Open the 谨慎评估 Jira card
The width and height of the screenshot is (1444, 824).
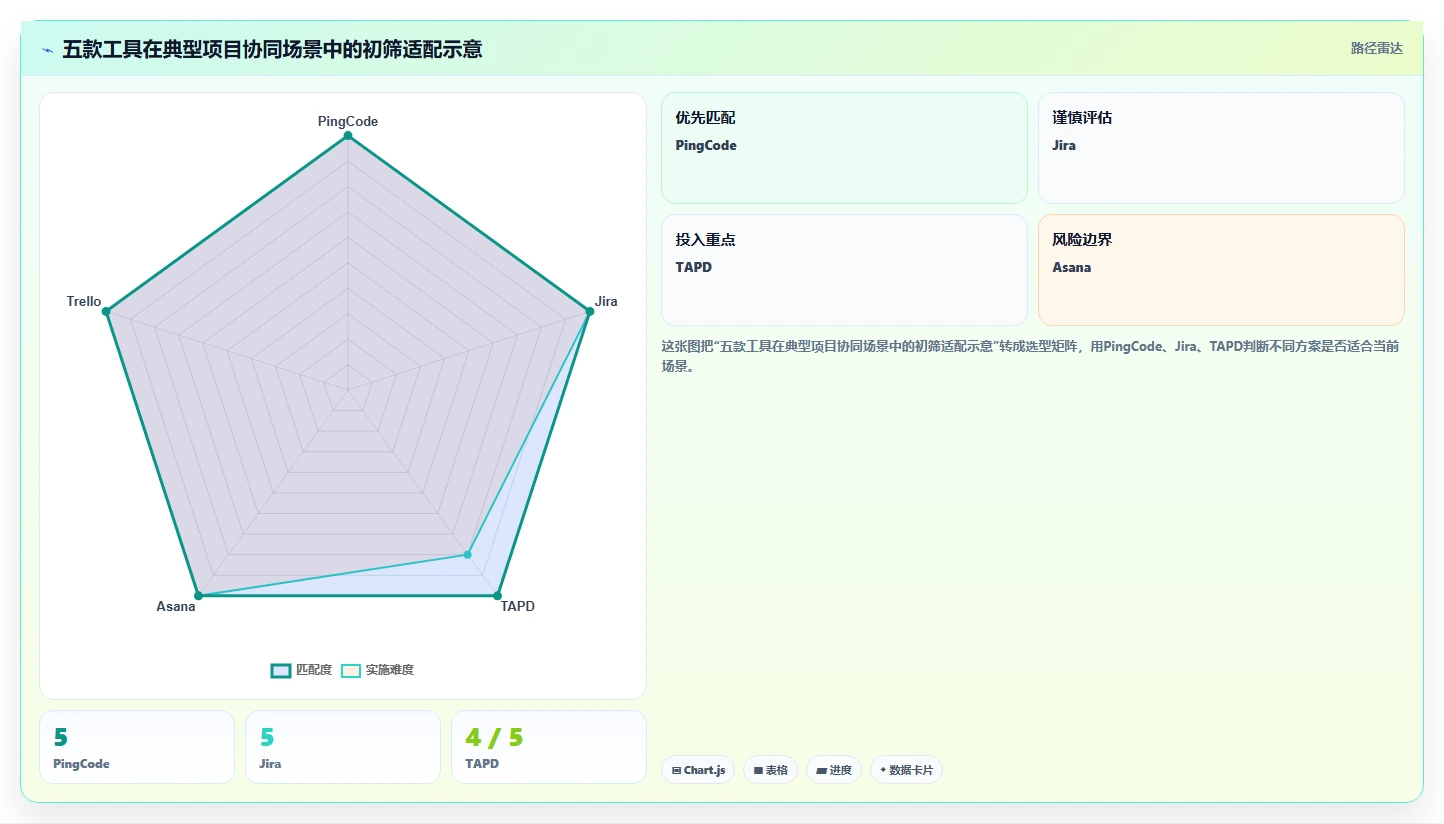(1221, 148)
